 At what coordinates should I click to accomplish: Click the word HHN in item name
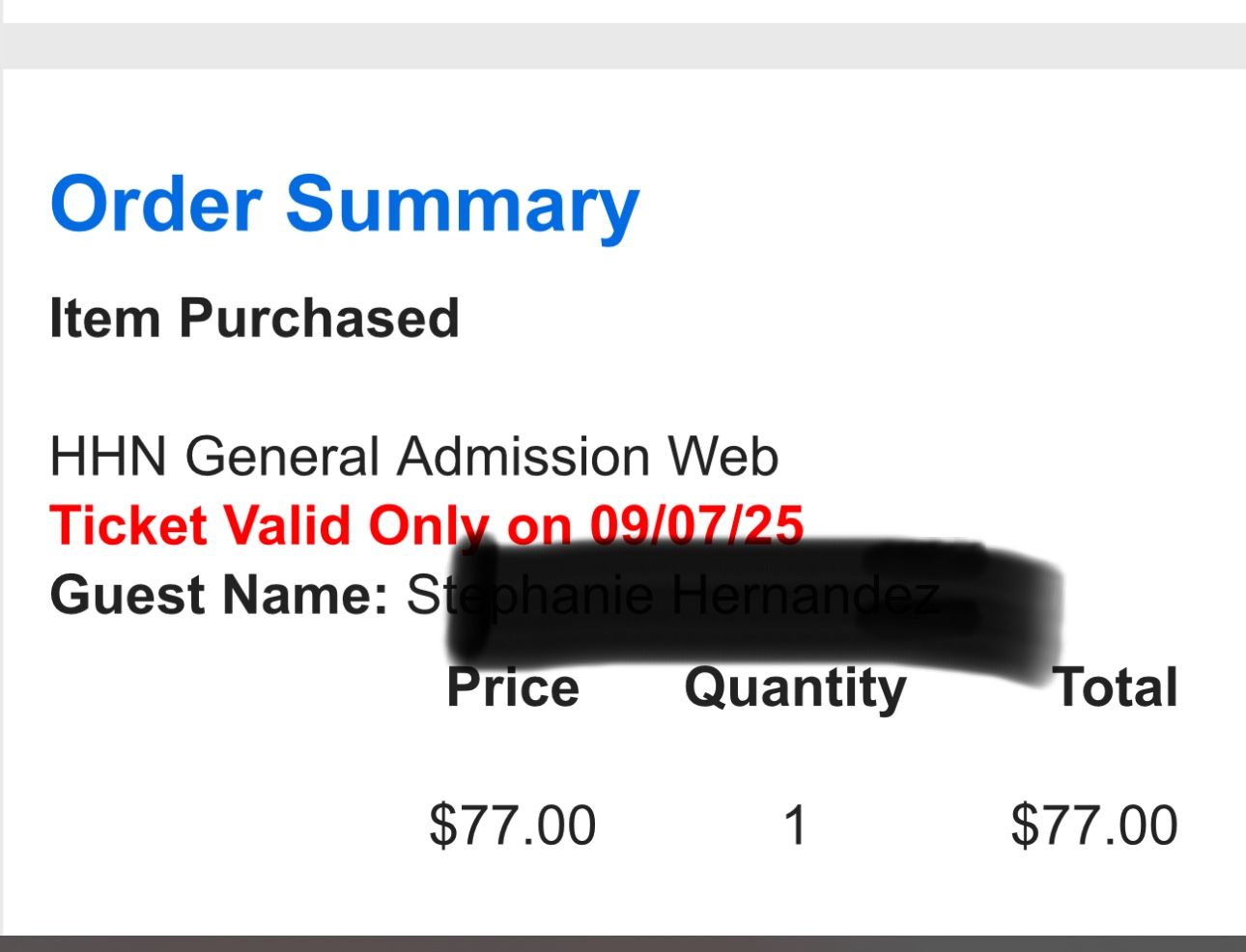pyautogui.click(x=108, y=456)
